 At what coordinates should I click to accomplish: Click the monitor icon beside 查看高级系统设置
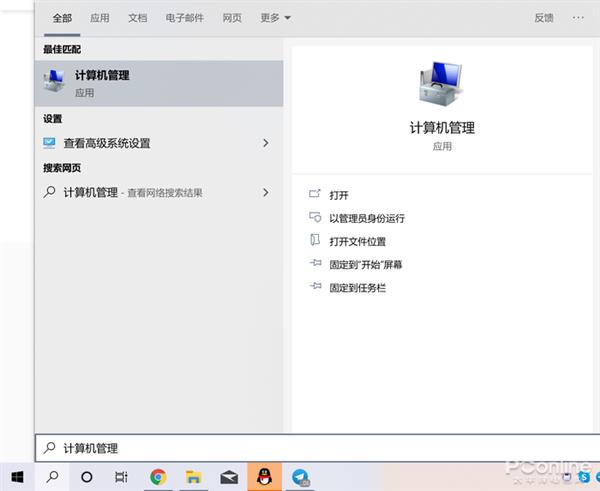coord(49,143)
